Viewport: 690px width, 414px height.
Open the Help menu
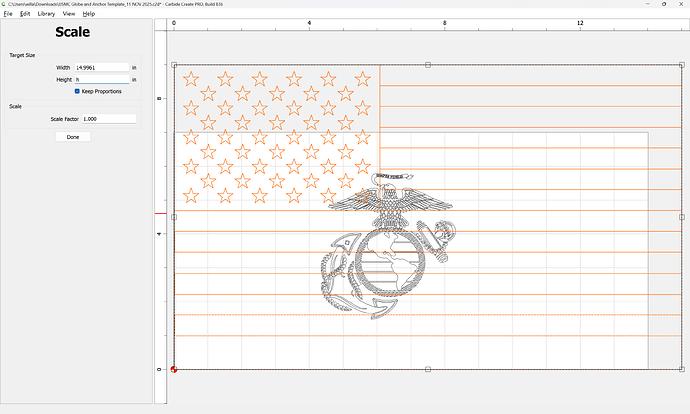pos(89,14)
